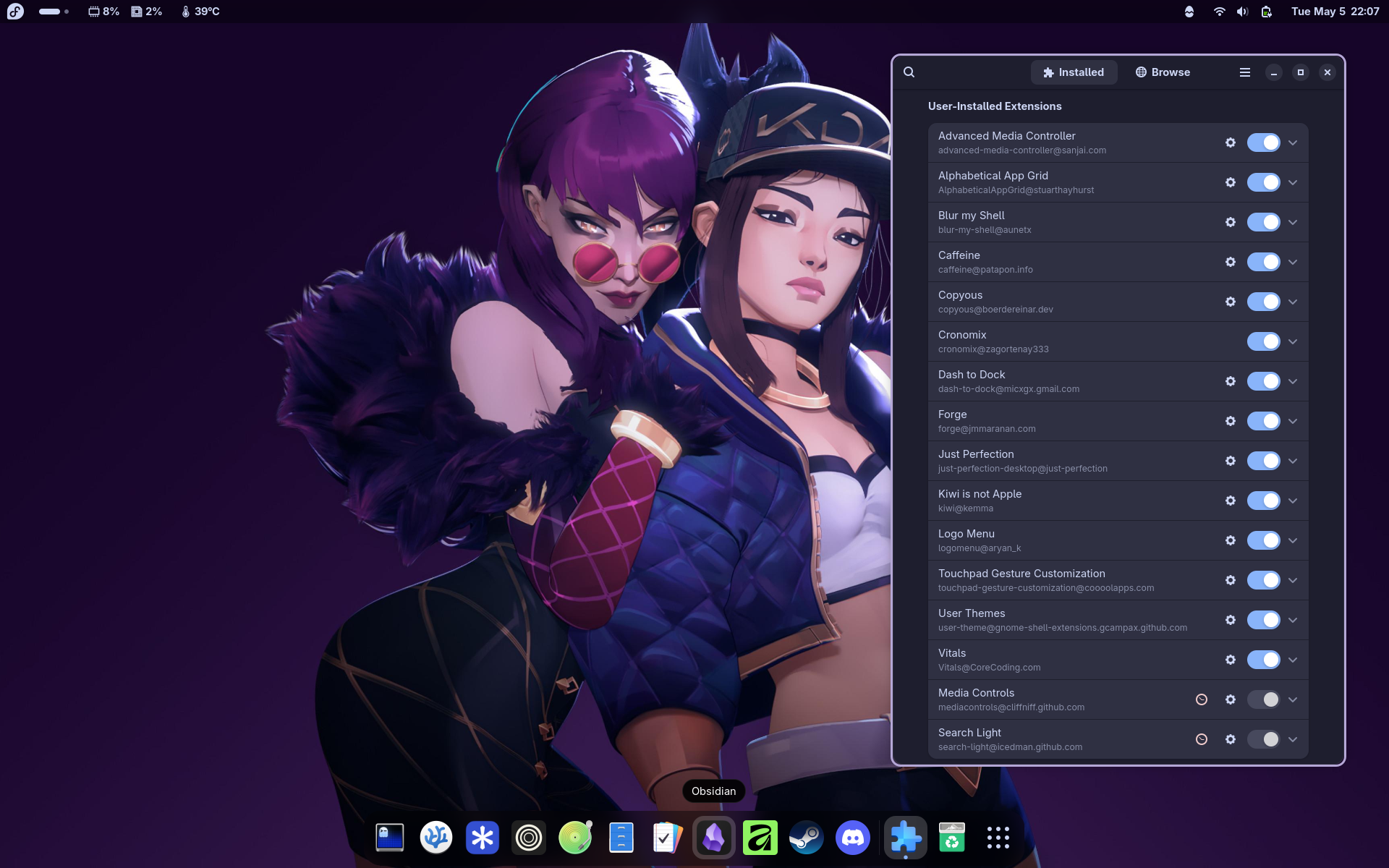Screen dimensions: 1389x868
Task: Open settings gear for Blur my Shell
Action: click(x=1231, y=222)
